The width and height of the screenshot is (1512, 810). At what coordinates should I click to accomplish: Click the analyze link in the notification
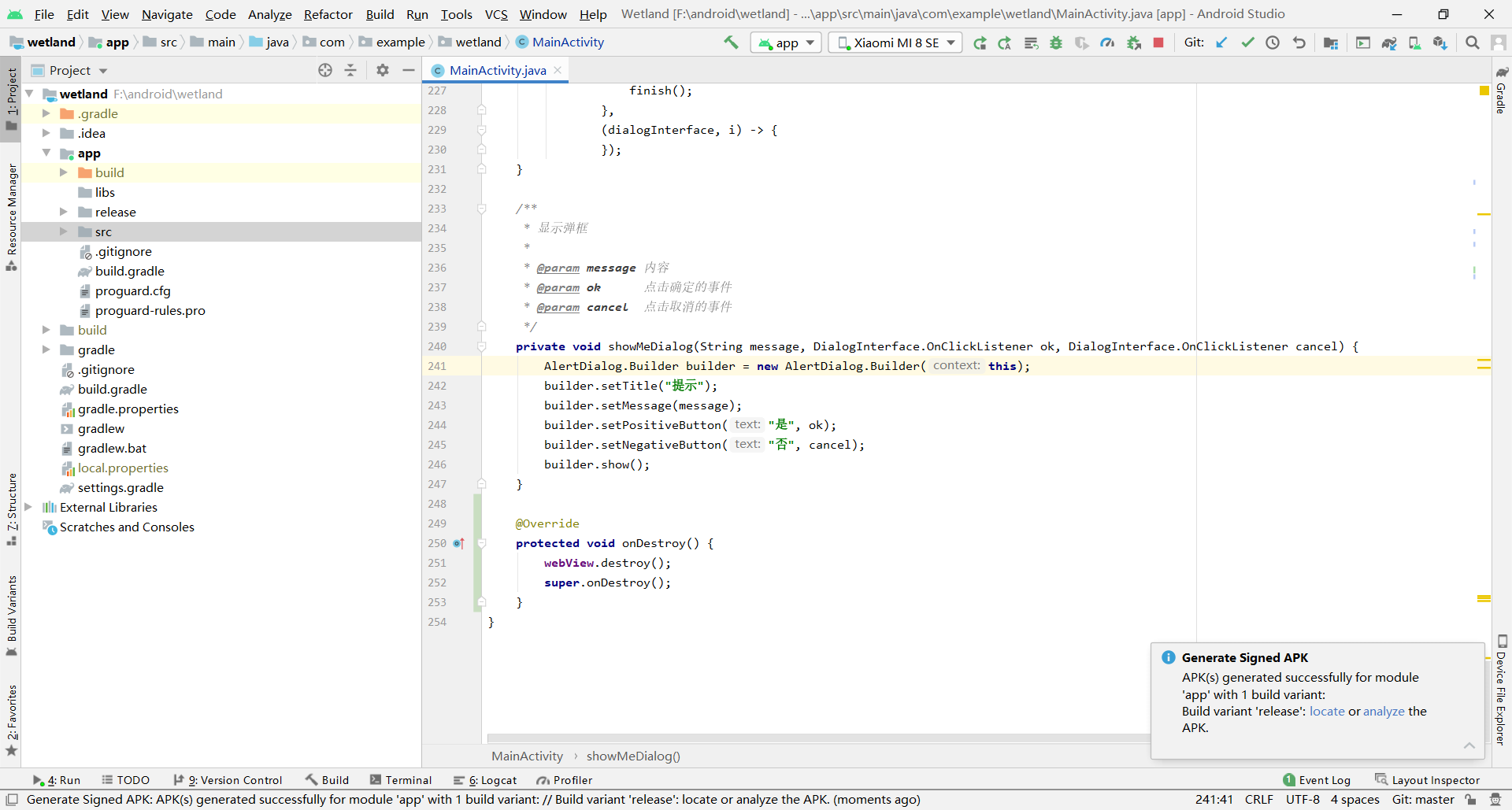coord(1384,711)
